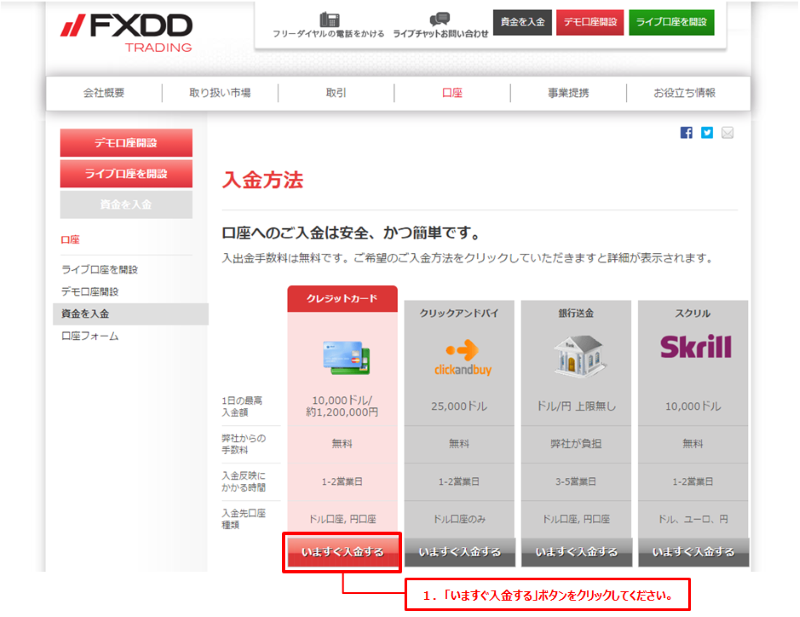Click the credit card image
Image resolution: width=800 pixels, height=617 pixels.
343,355
